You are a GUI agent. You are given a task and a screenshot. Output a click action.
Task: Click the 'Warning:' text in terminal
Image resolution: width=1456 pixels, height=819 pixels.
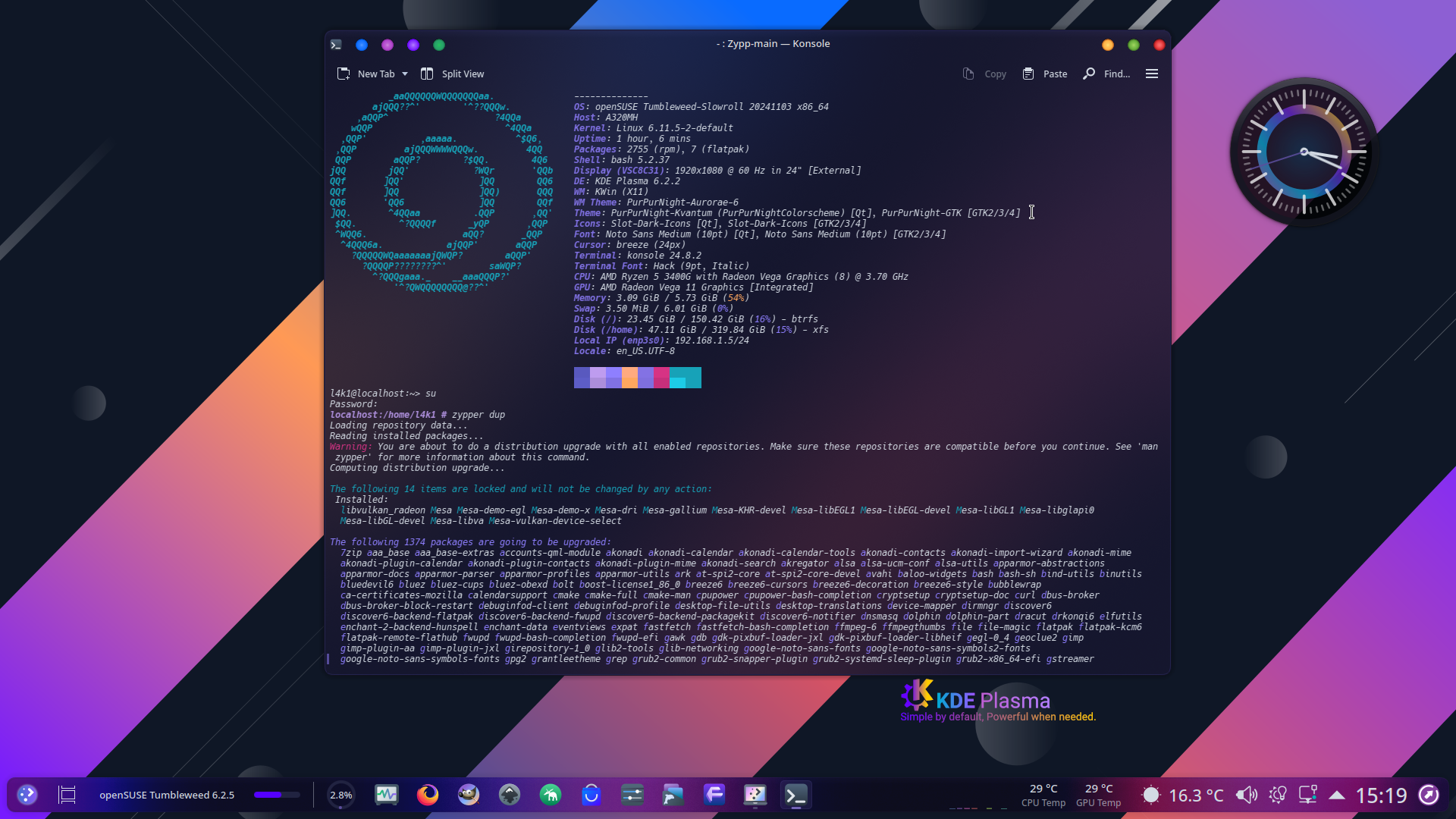pyautogui.click(x=350, y=447)
